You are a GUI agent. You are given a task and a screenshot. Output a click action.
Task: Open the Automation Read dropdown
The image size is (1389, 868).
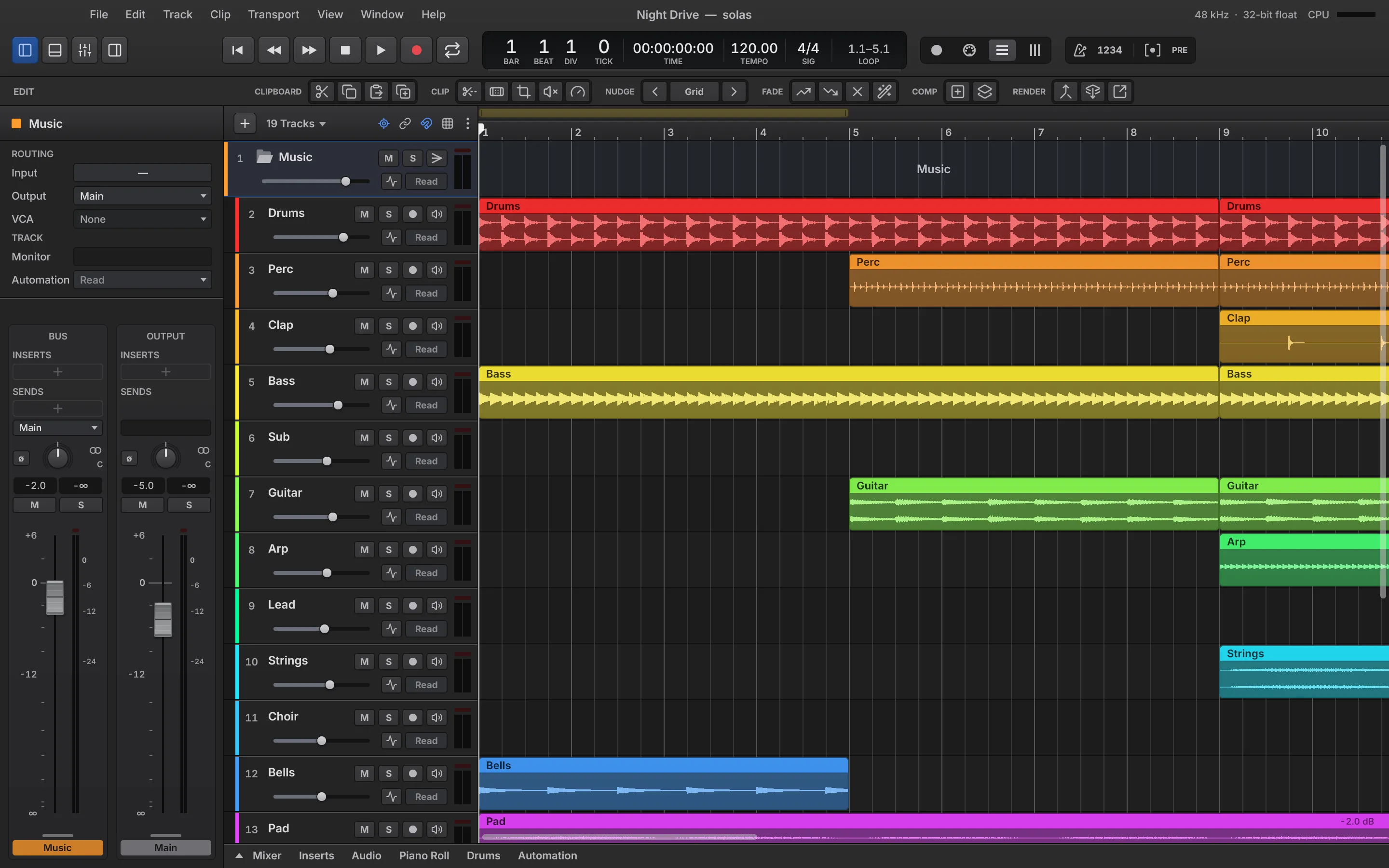click(142, 280)
